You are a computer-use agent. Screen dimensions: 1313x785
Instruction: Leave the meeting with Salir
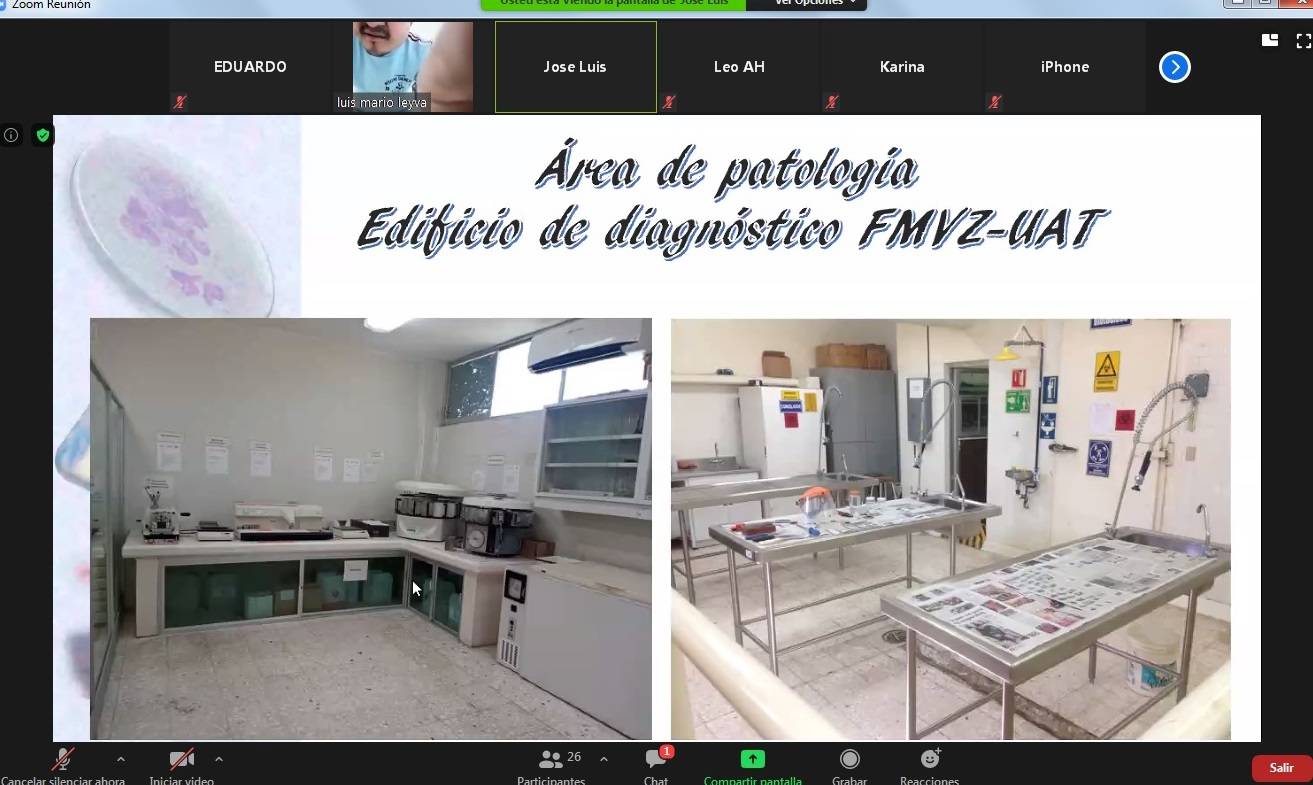pyautogui.click(x=1281, y=768)
